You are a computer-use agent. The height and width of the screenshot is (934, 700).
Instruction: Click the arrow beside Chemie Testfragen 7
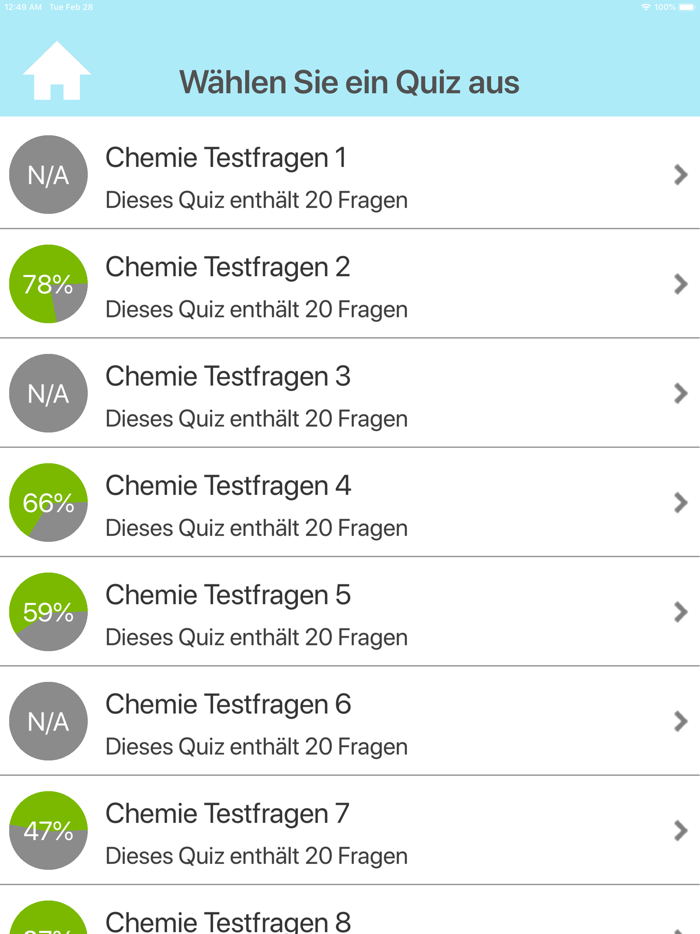click(681, 830)
